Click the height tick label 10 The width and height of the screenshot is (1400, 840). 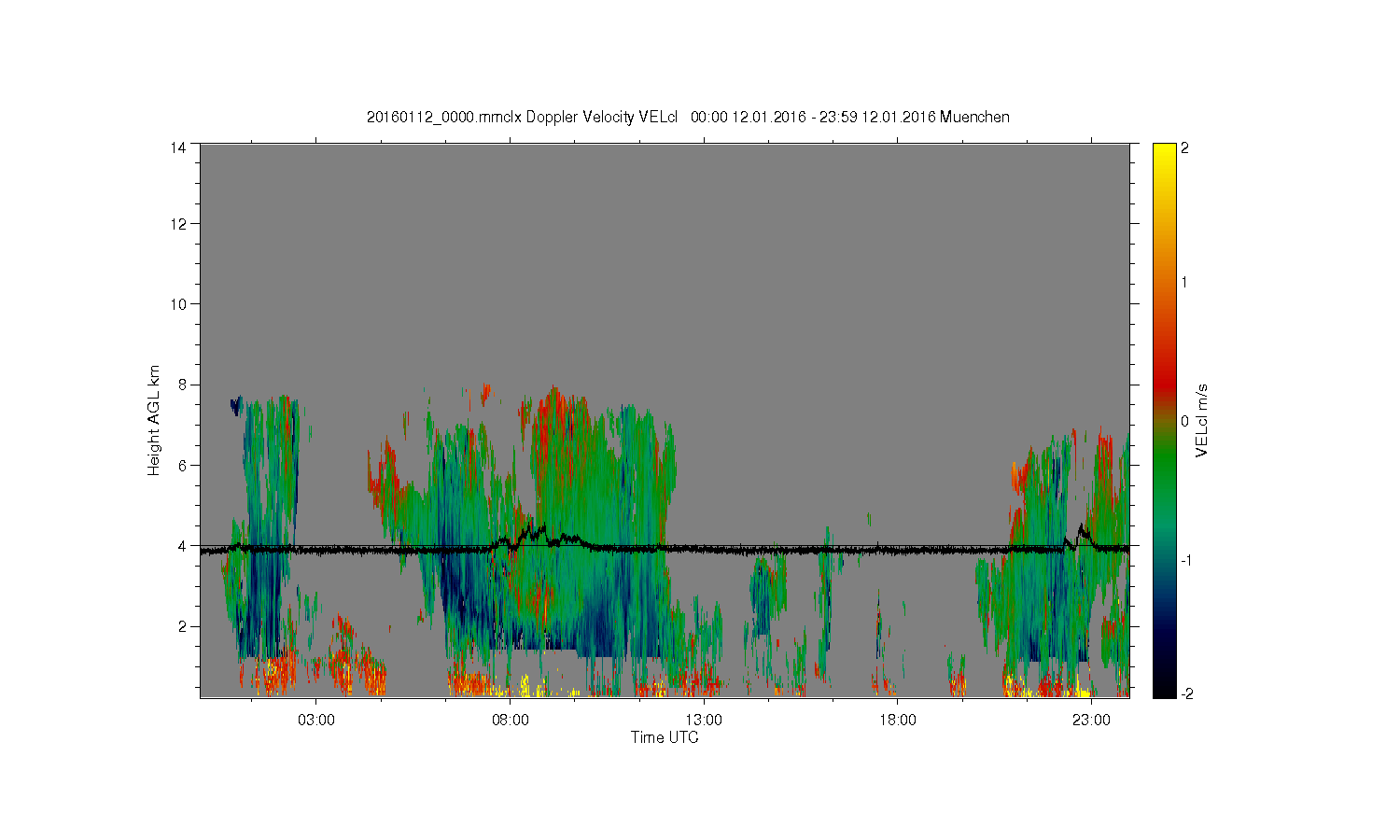[178, 303]
